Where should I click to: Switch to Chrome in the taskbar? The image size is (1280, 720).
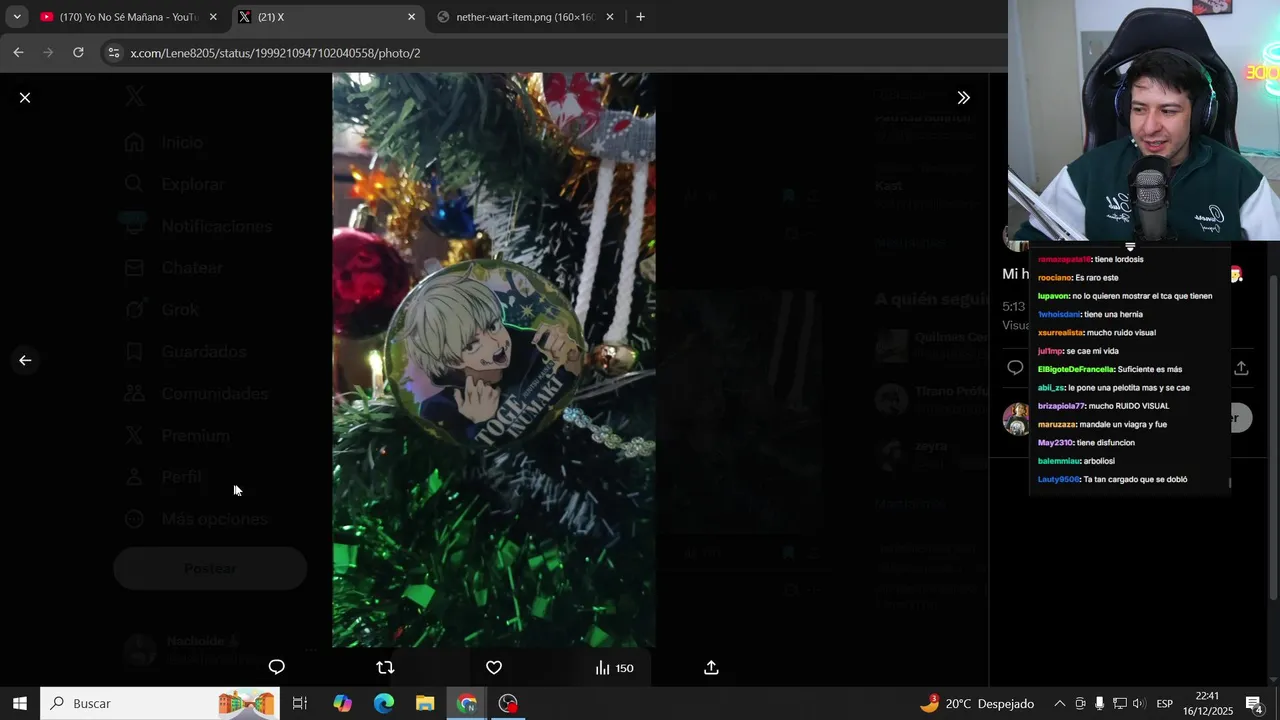[x=467, y=703]
